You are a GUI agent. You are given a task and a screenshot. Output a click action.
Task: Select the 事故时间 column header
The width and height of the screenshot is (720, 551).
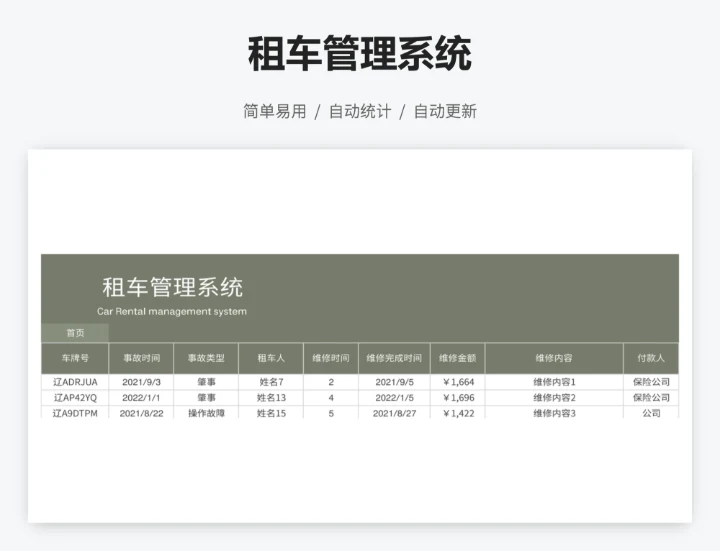click(x=141, y=358)
